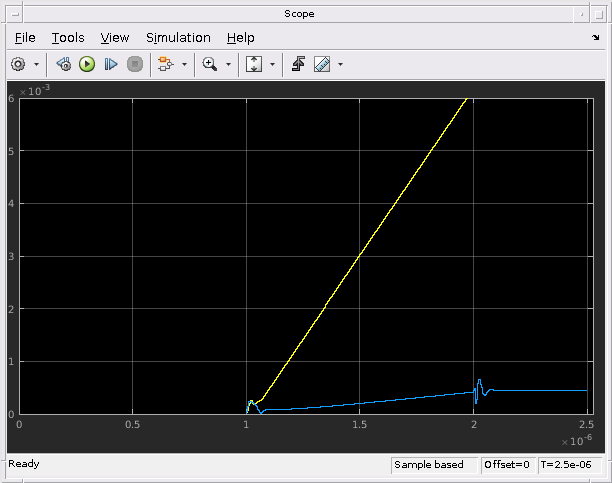Expand the Scale Axes Limits dropdown arrow

[x=273, y=64]
